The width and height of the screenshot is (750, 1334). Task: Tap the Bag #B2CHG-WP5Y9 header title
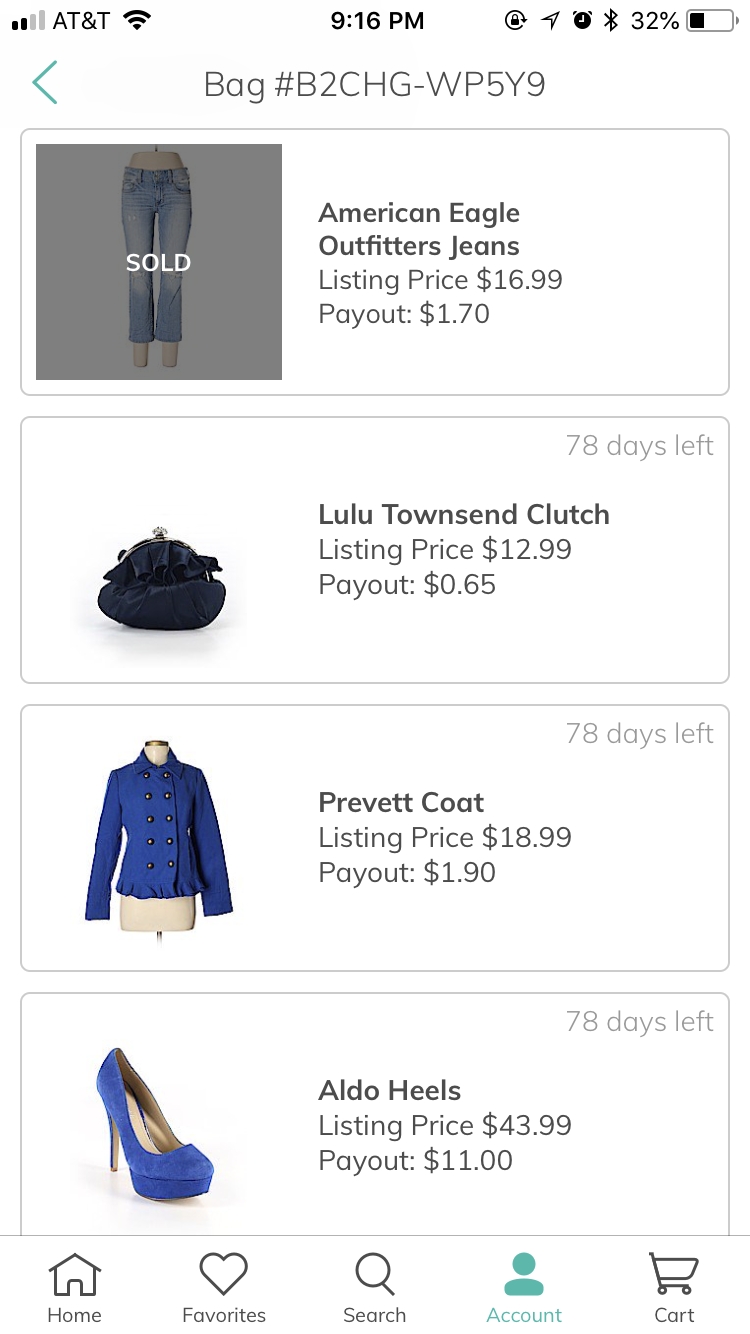374,85
